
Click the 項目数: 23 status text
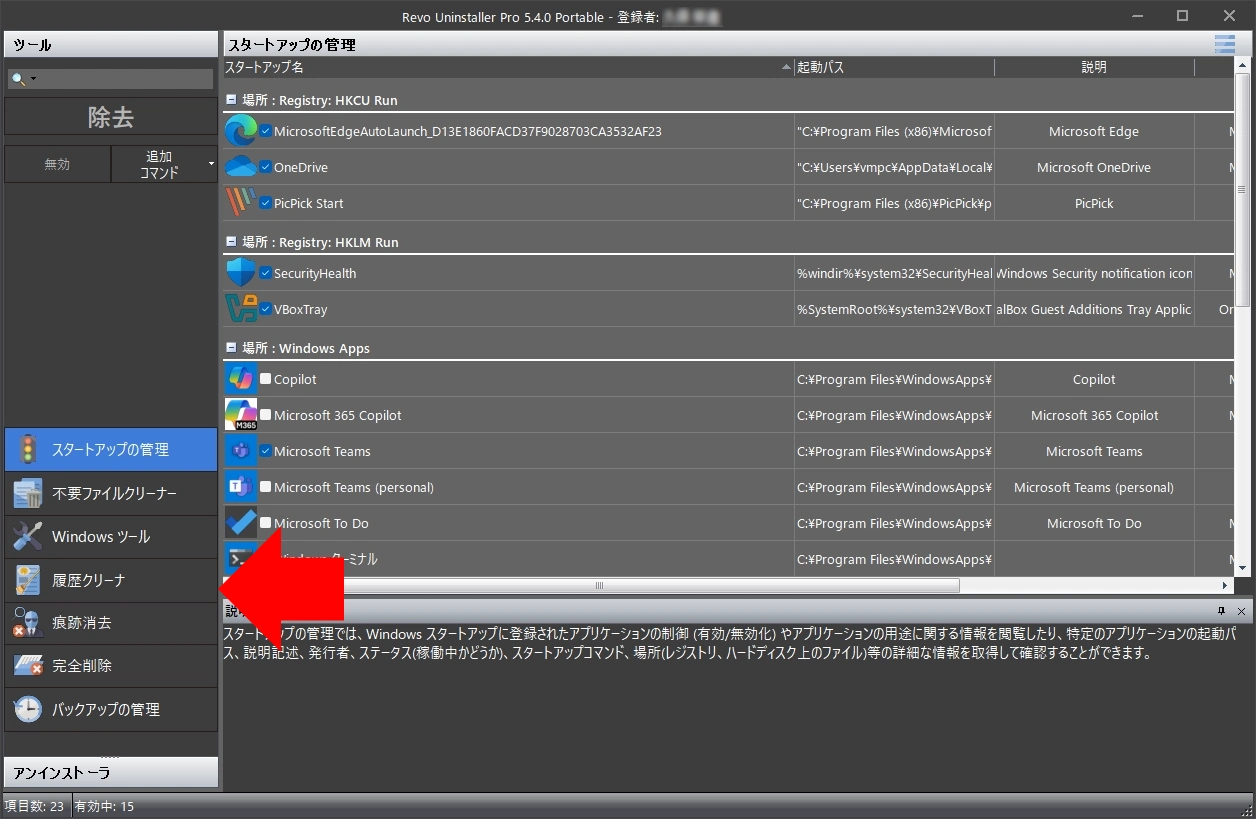click(34, 806)
